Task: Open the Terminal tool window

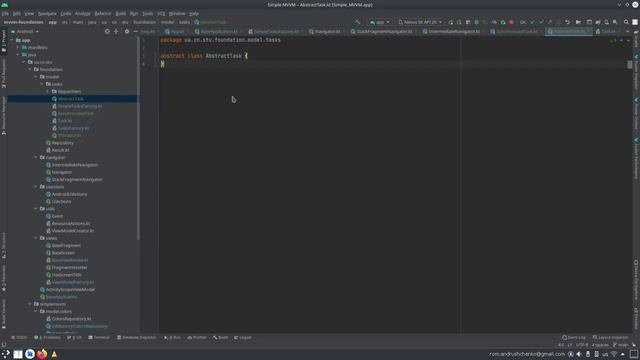Action: click(99, 338)
